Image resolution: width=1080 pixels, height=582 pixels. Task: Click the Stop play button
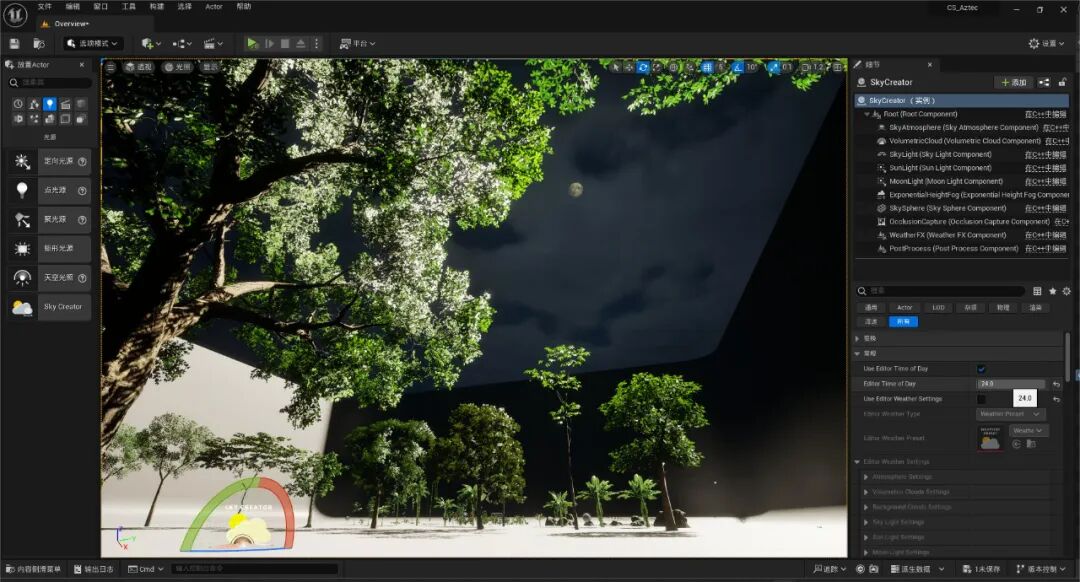point(285,43)
